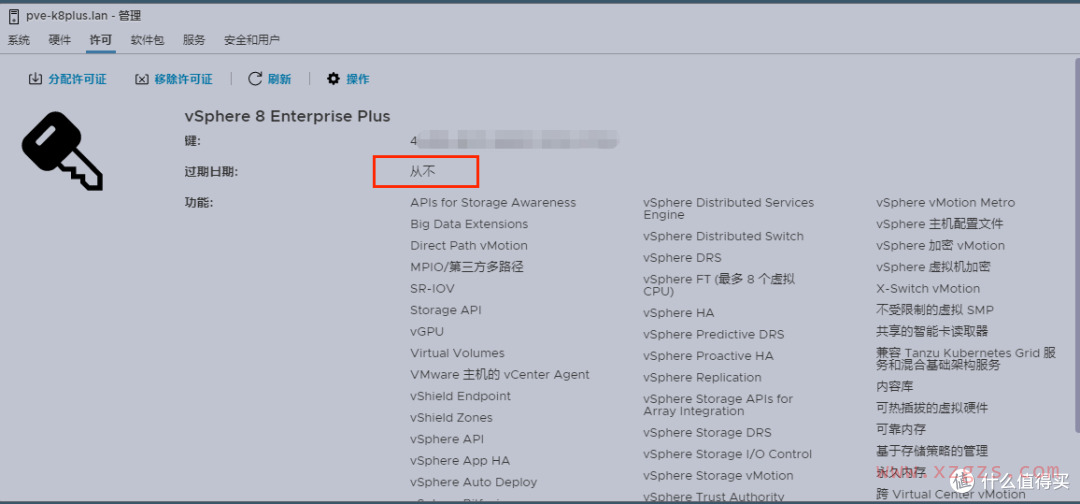This screenshot has width=1080, height=504.
Task: Click vSphere HA feature entry
Action: click(679, 313)
